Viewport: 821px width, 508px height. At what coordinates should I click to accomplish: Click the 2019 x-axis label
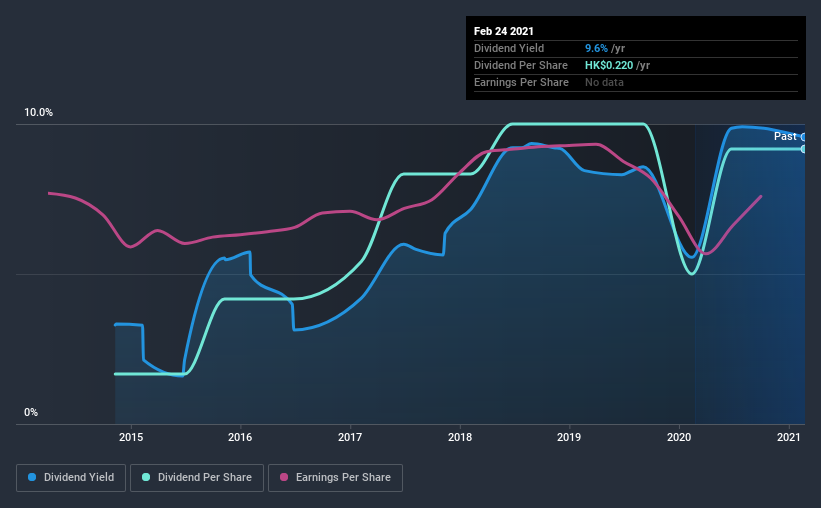click(569, 437)
